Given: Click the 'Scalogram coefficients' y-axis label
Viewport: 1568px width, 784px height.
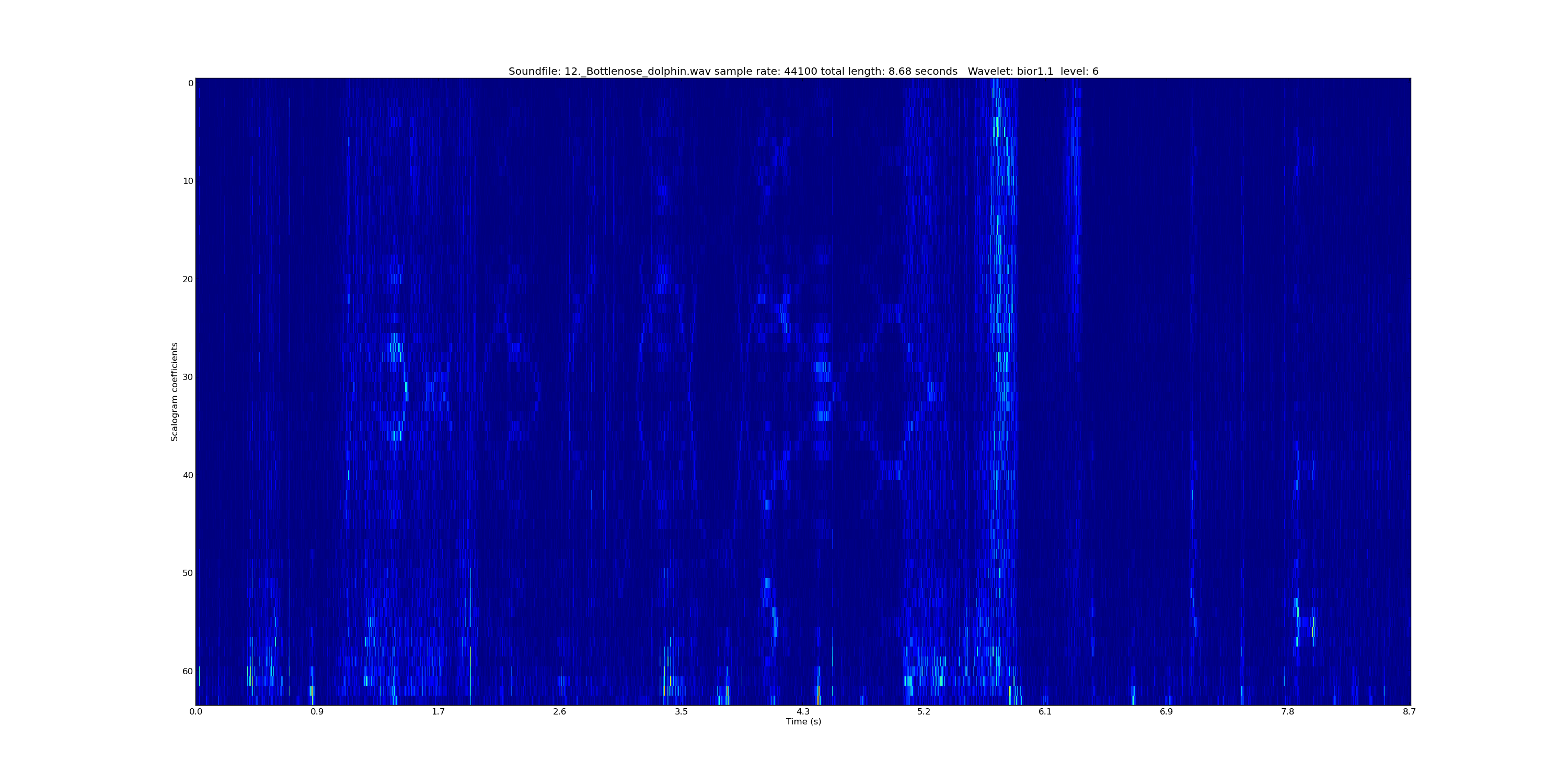Looking at the screenshot, I should pos(175,391).
